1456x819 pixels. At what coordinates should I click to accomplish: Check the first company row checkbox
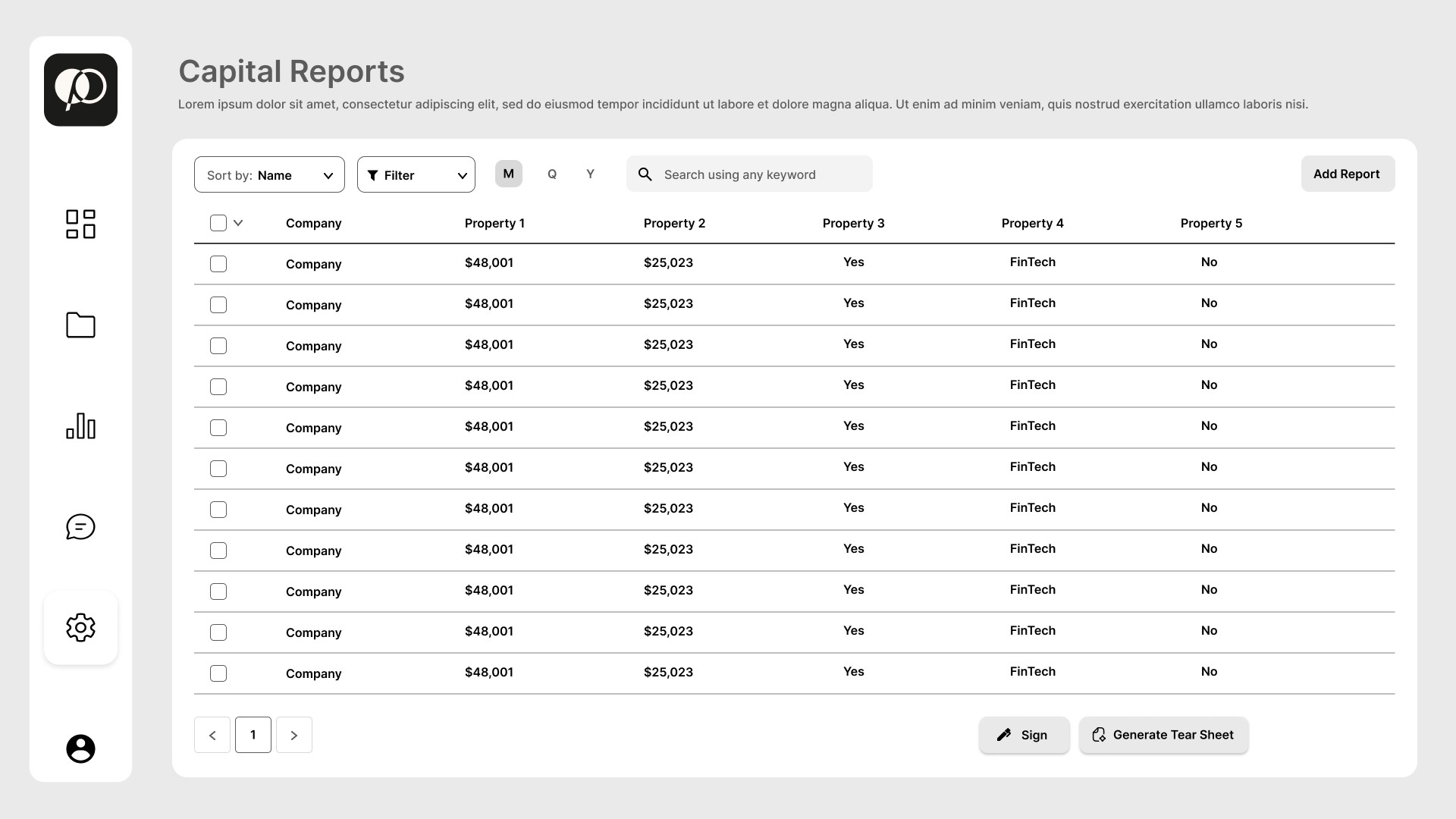pyautogui.click(x=218, y=264)
